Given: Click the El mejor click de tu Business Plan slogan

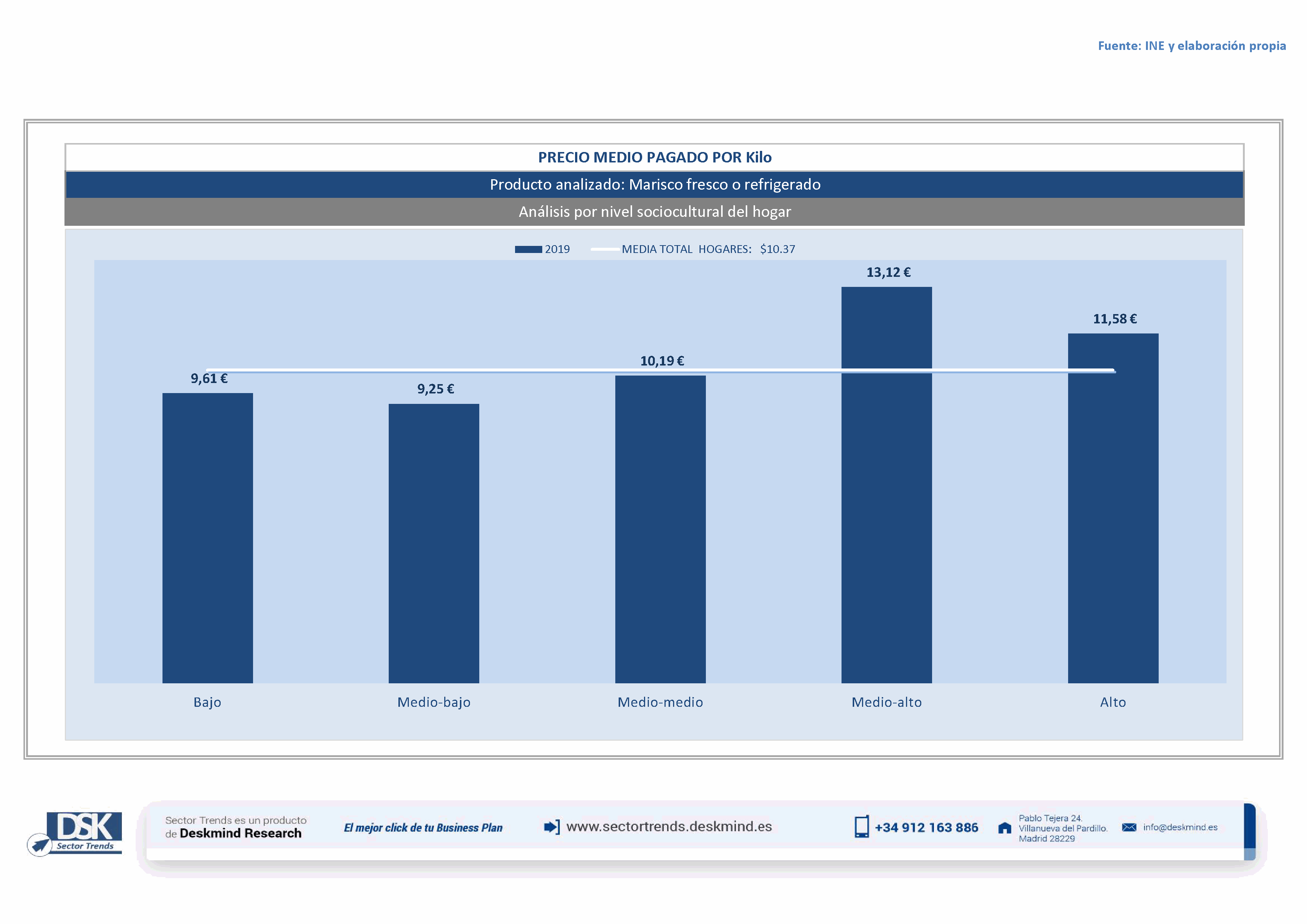Looking at the screenshot, I should point(423,828).
